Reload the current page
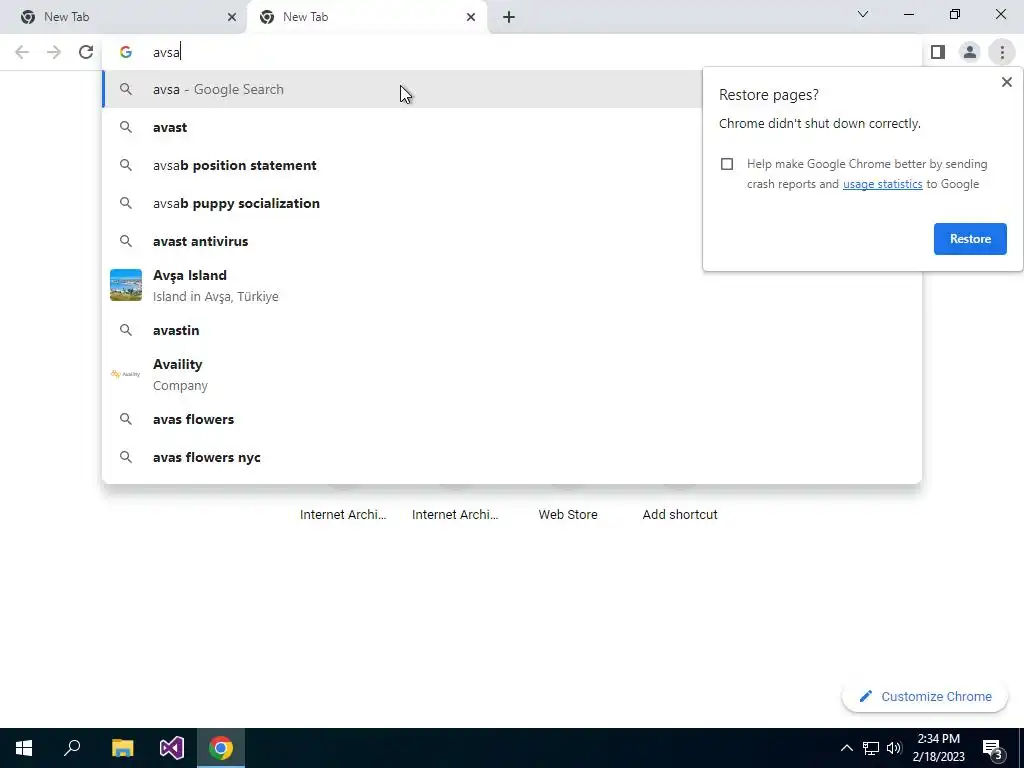The image size is (1024, 768). 86,52
